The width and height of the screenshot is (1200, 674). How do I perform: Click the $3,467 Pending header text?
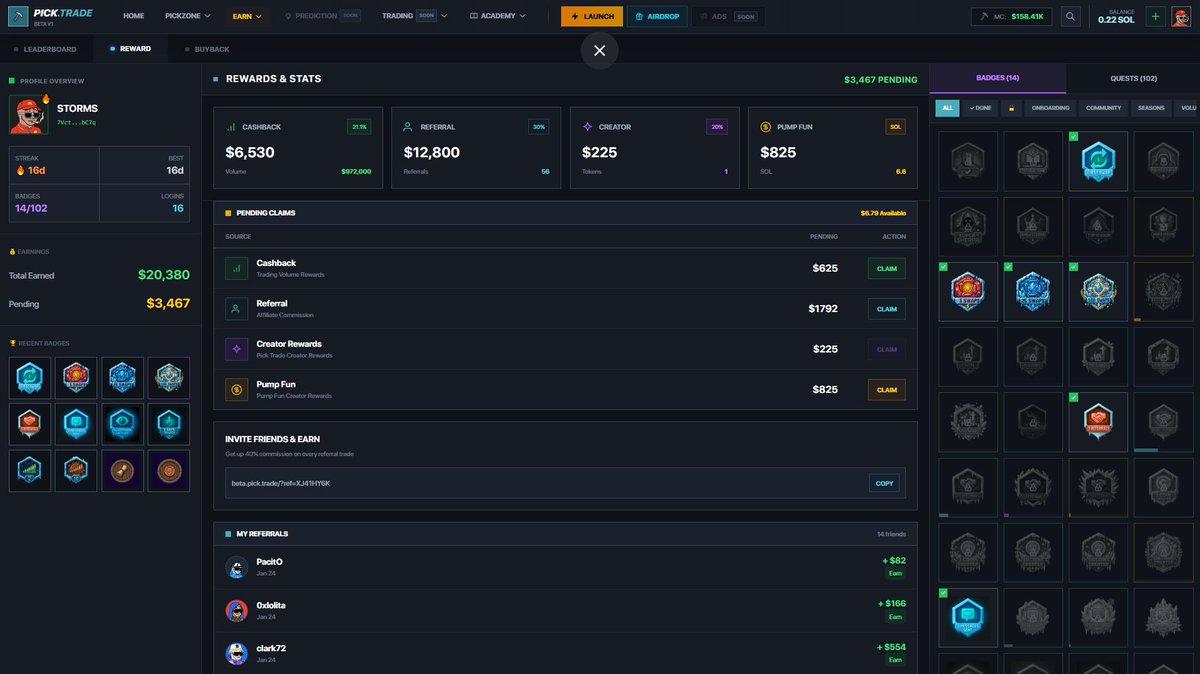pos(881,79)
